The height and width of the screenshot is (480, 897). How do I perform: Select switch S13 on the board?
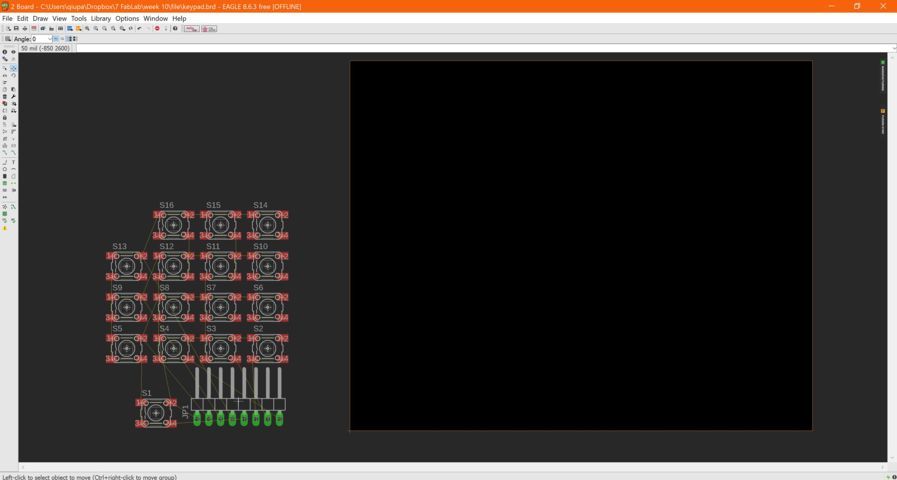(126, 265)
